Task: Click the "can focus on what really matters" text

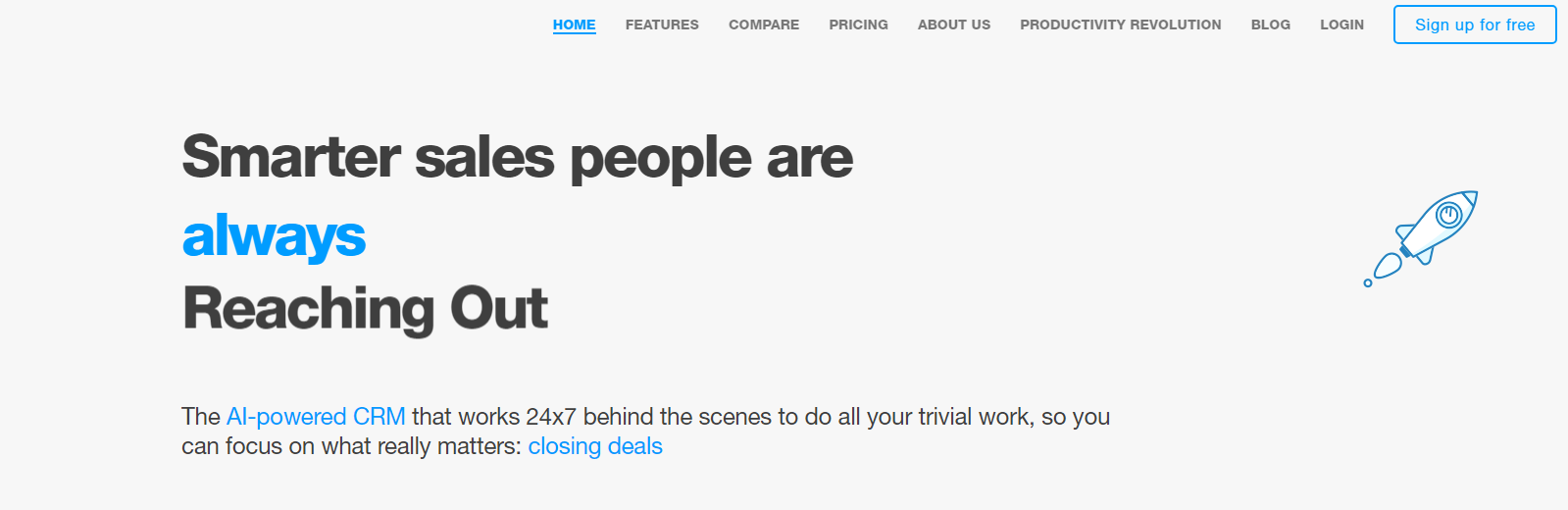Action: point(350,446)
